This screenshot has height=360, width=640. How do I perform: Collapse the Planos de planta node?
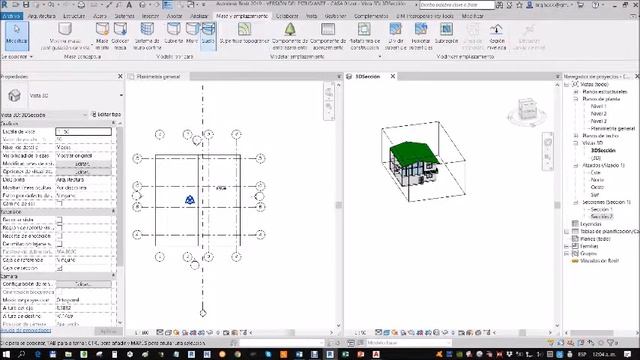(x=576, y=99)
